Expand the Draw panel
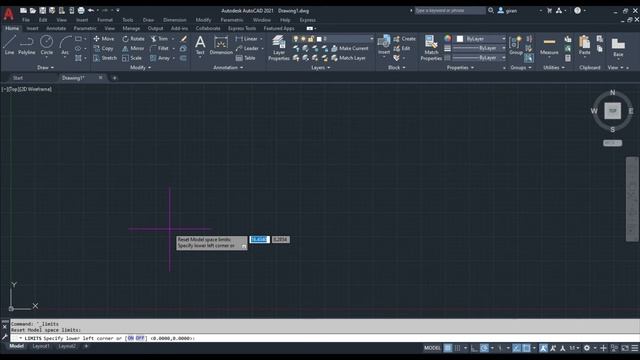This screenshot has width=640, height=360. pos(45,68)
